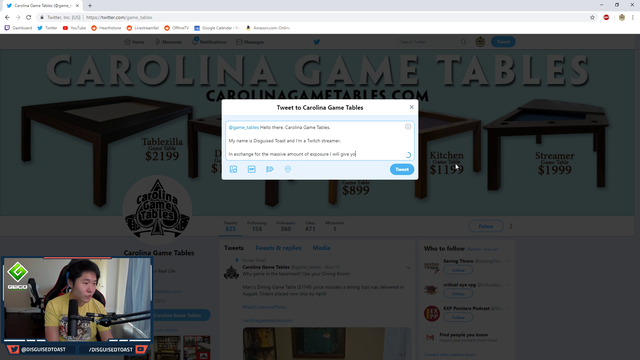Image resolution: width=640 pixels, height=360 pixels.
Task: Open a new browser tab
Action: (x=90, y=6)
